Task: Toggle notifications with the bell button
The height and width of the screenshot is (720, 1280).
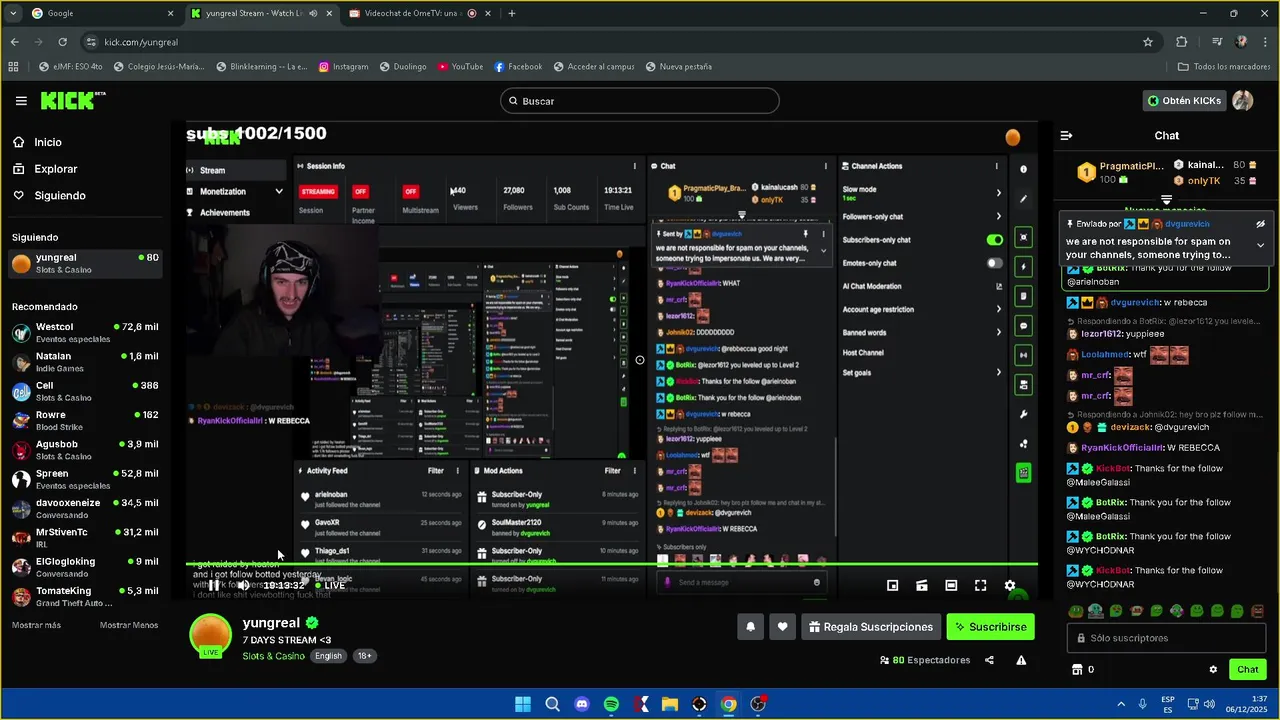Action: 751,627
